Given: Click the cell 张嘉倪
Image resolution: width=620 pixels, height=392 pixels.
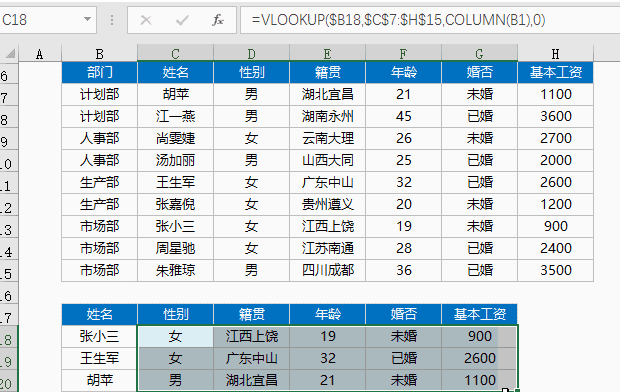Looking at the screenshot, I should click(x=175, y=205).
